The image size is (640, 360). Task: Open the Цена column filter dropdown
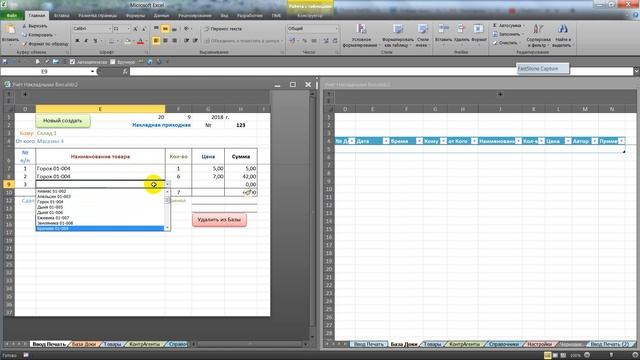pyautogui.click(x=568, y=141)
